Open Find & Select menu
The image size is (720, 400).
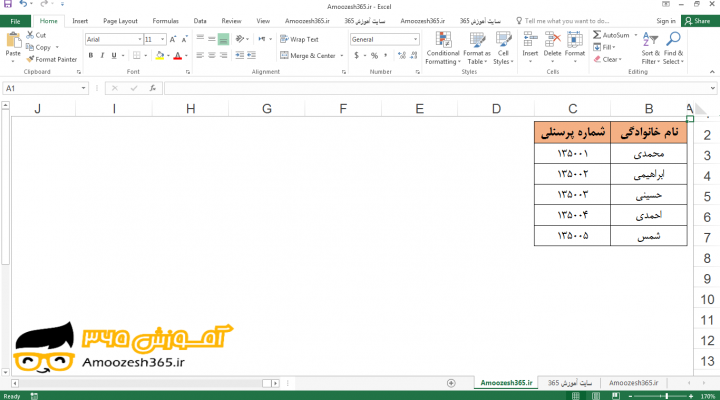[673, 48]
